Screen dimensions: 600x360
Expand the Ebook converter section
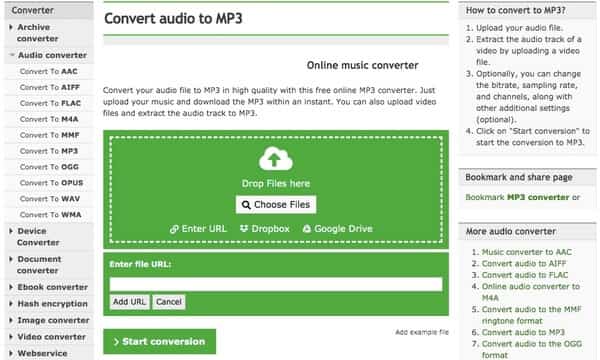coord(49,287)
